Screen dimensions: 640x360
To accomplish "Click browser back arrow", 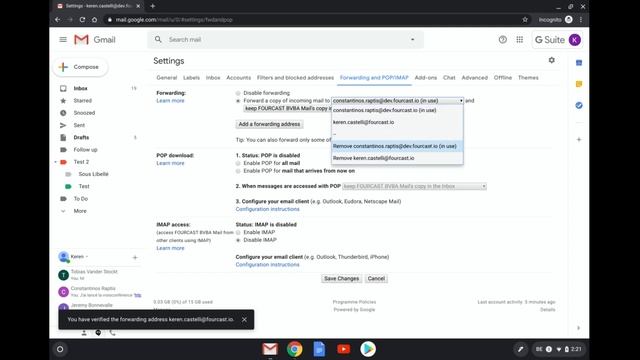I will [x=58, y=20].
